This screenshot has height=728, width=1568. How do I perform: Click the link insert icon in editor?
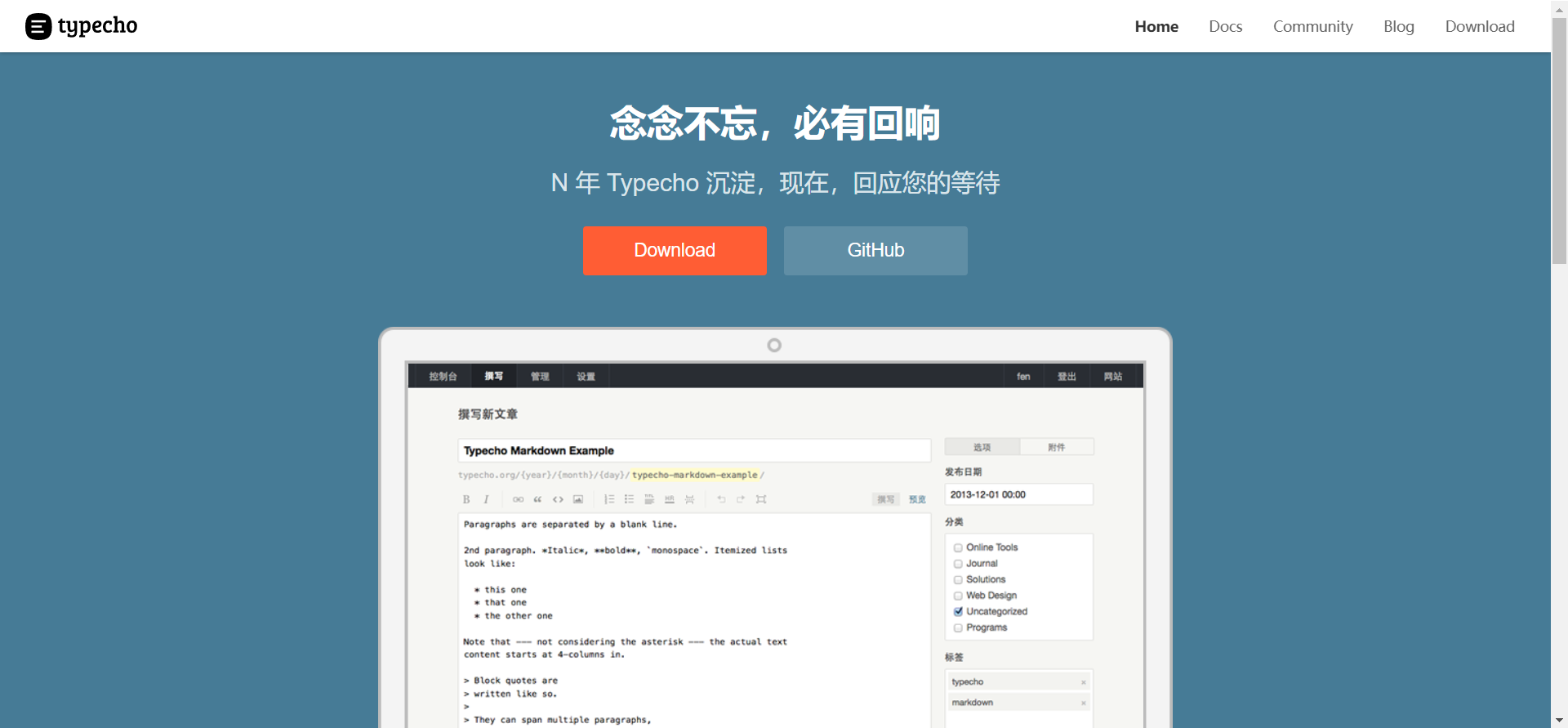point(518,499)
